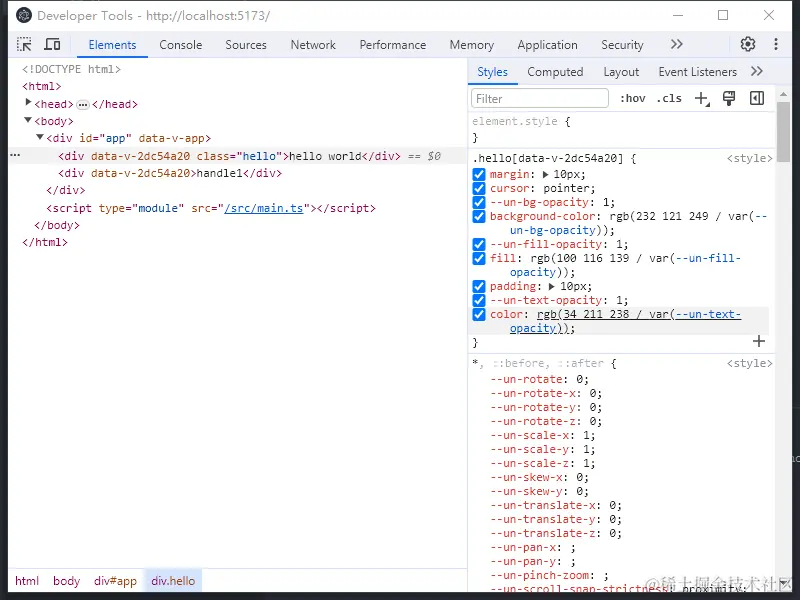The height and width of the screenshot is (600, 800).
Task: Switch to the Elements tab
Action: coord(112,45)
